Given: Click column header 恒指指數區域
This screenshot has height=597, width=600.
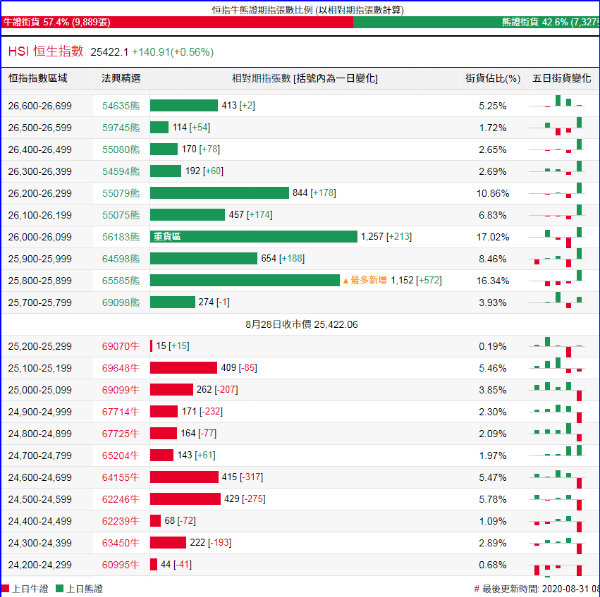Looking at the screenshot, I should (38, 78).
